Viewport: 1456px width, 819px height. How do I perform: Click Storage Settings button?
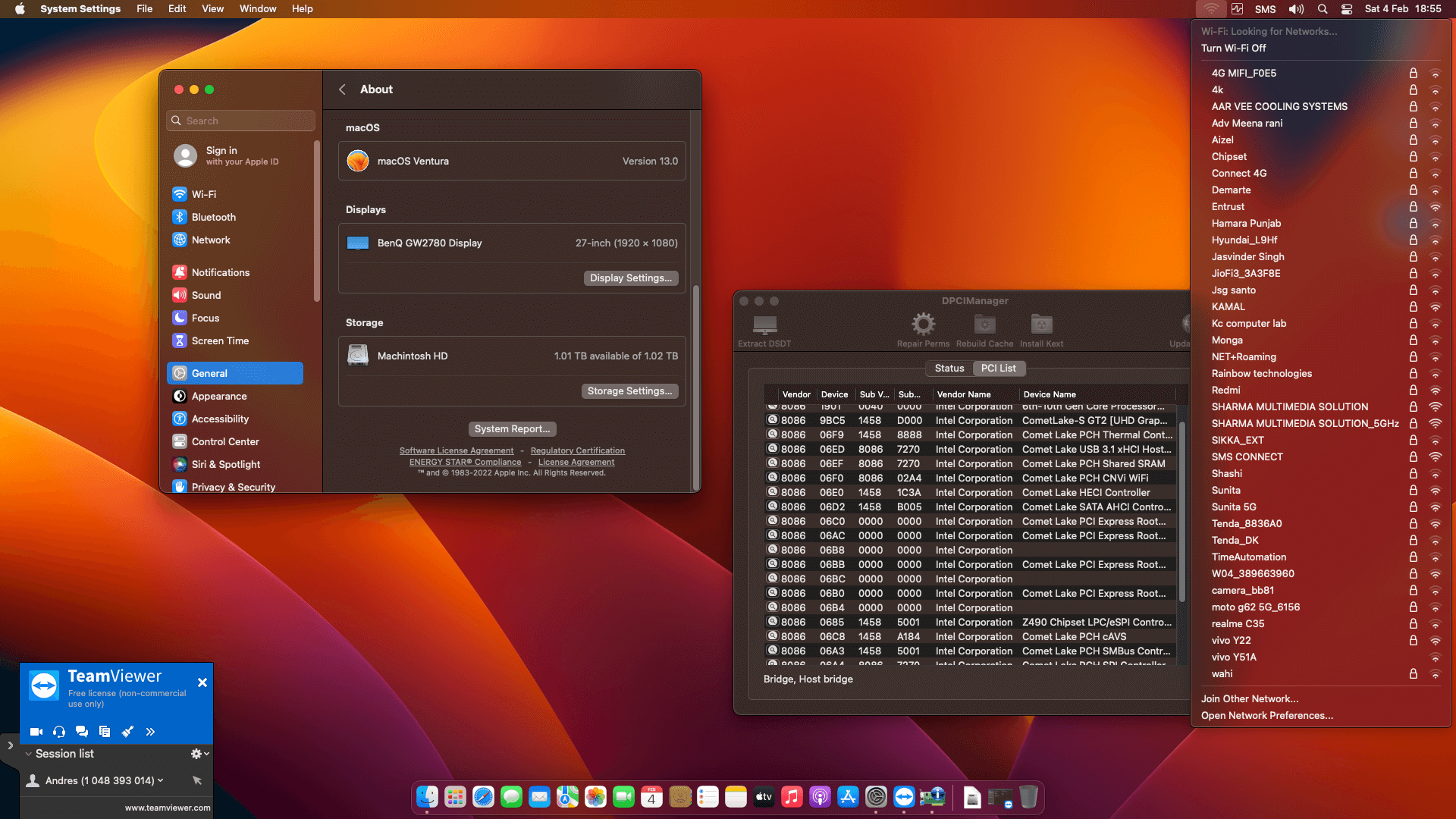point(629,391)
